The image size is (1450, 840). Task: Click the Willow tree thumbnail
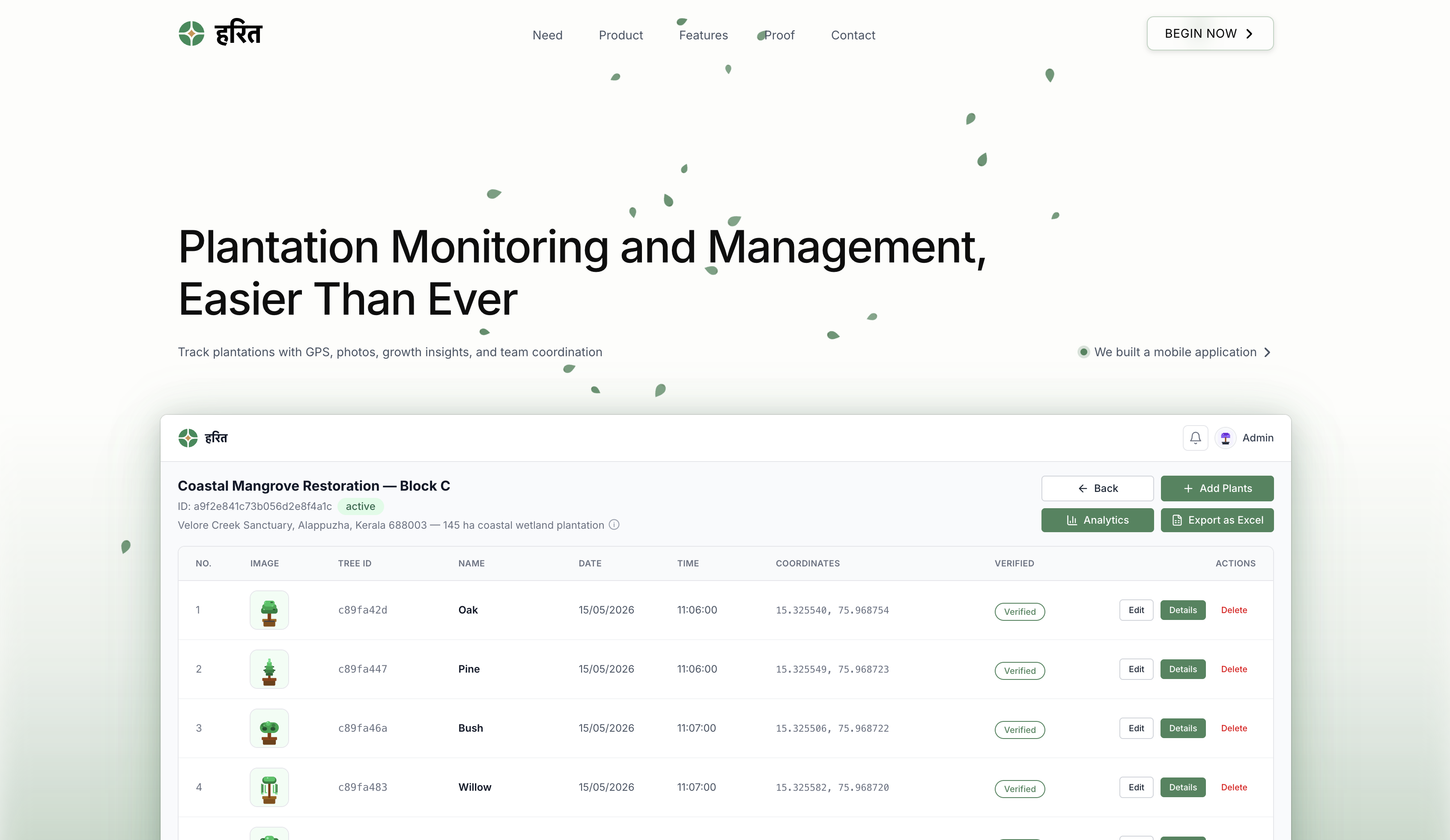(x=269, y=787)
